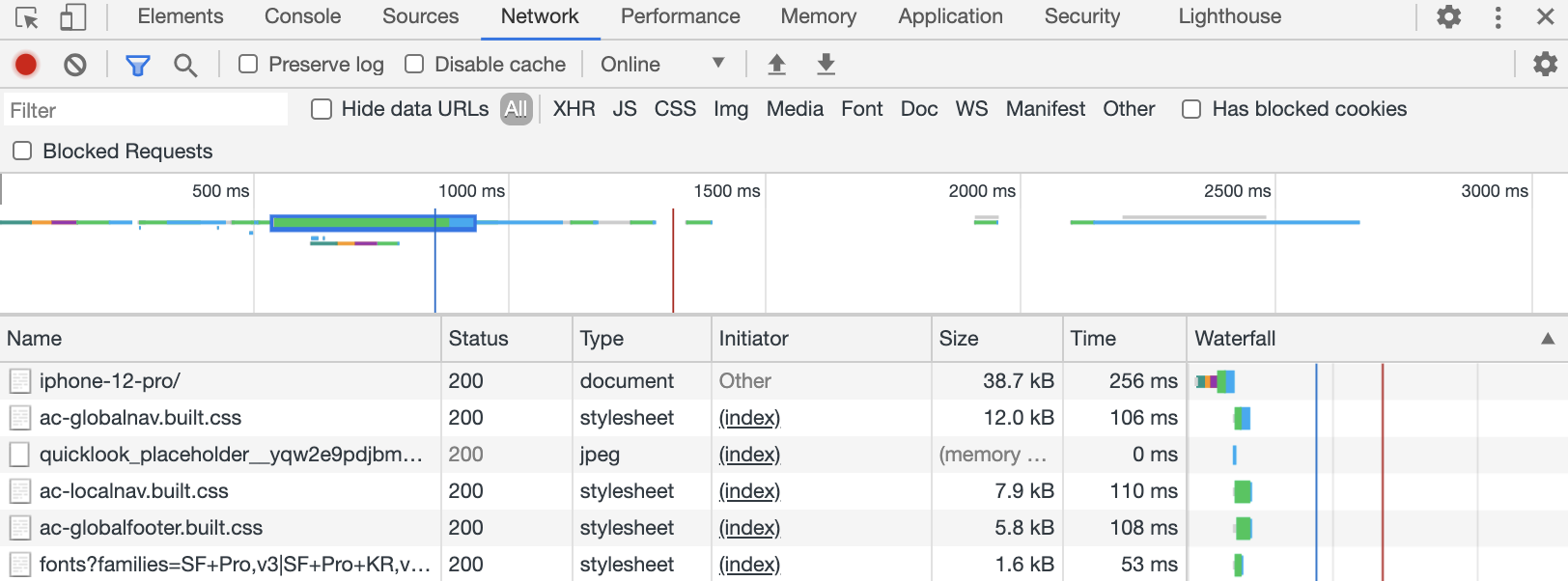Viewport: 1568px width, 581px height.
Task: Check the Disable cache checkbox
Action: (415, 65)
